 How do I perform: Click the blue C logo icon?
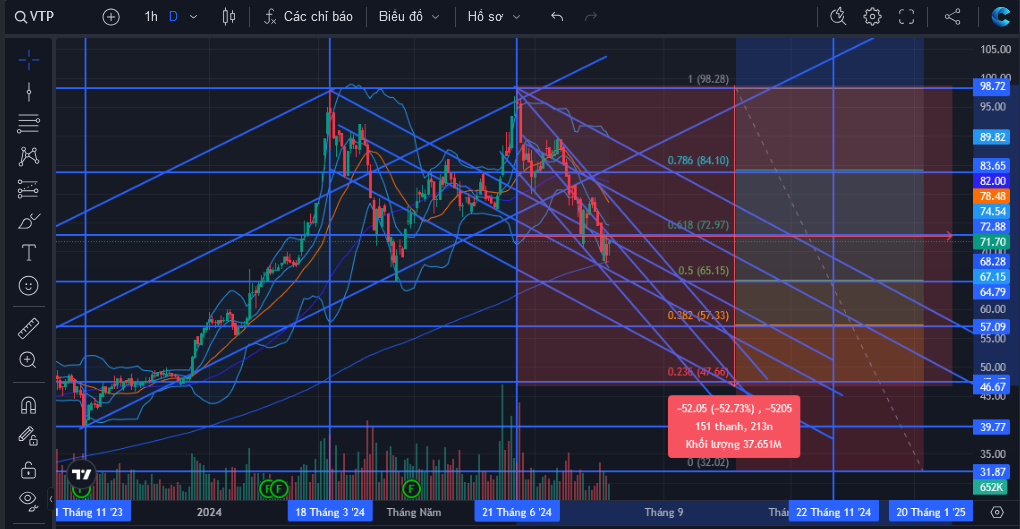[1000, 16]
